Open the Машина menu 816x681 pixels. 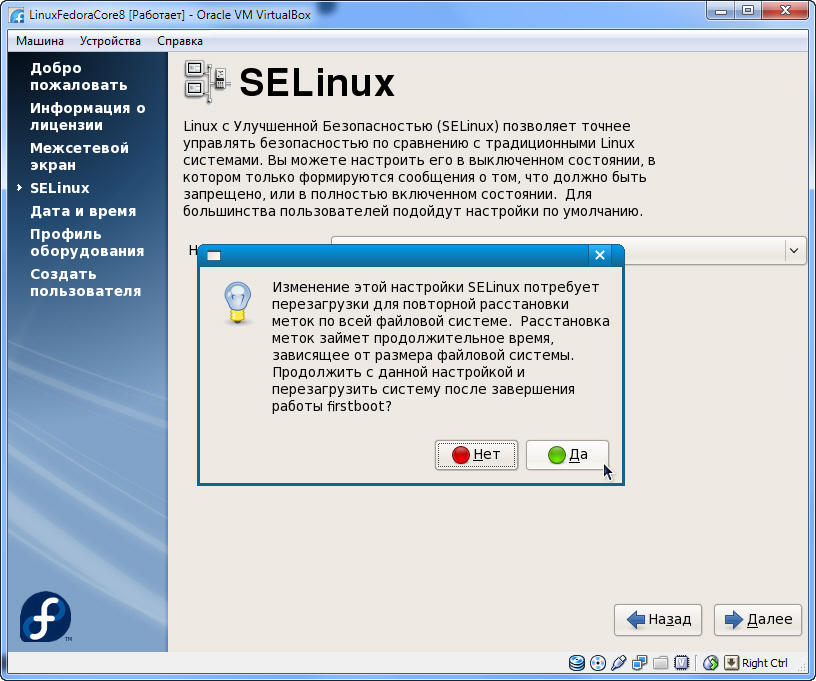pyautogui.click(x=40, y=41)
